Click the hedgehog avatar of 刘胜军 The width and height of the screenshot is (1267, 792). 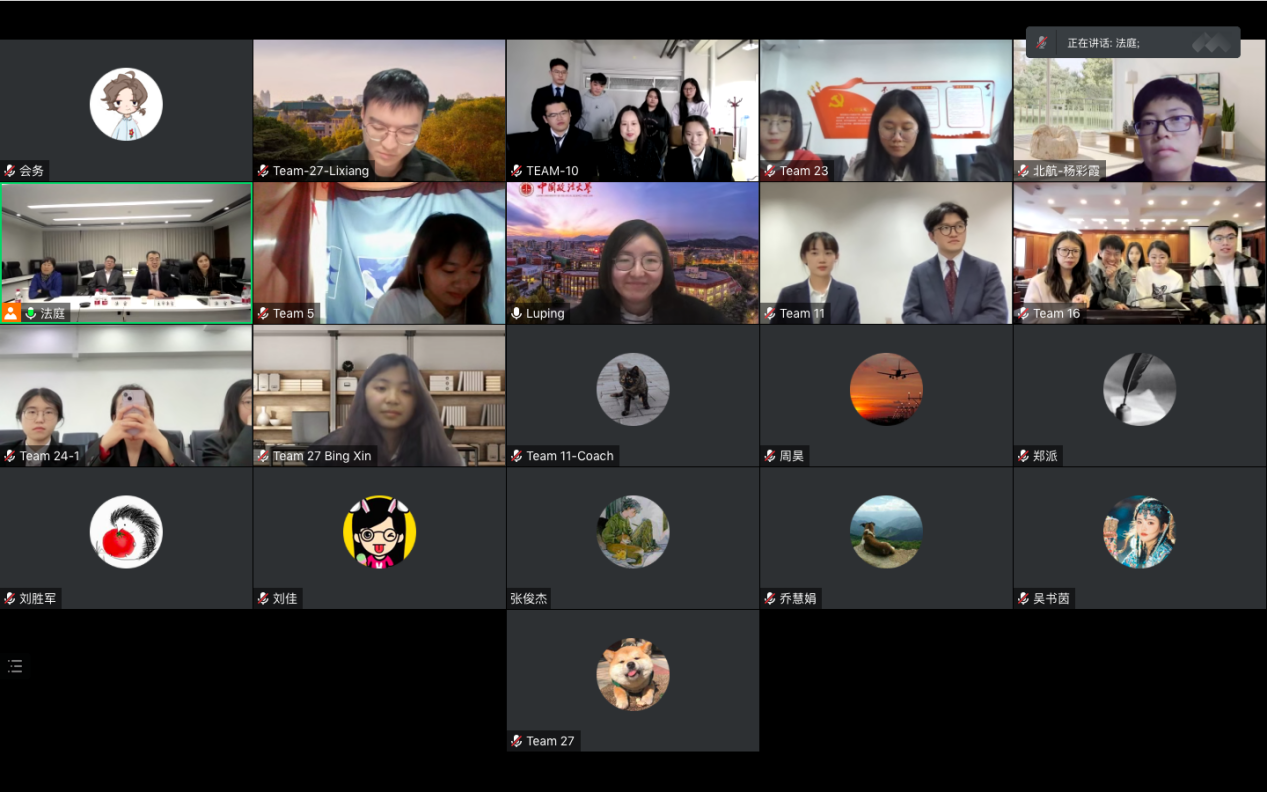coord(126,532)
